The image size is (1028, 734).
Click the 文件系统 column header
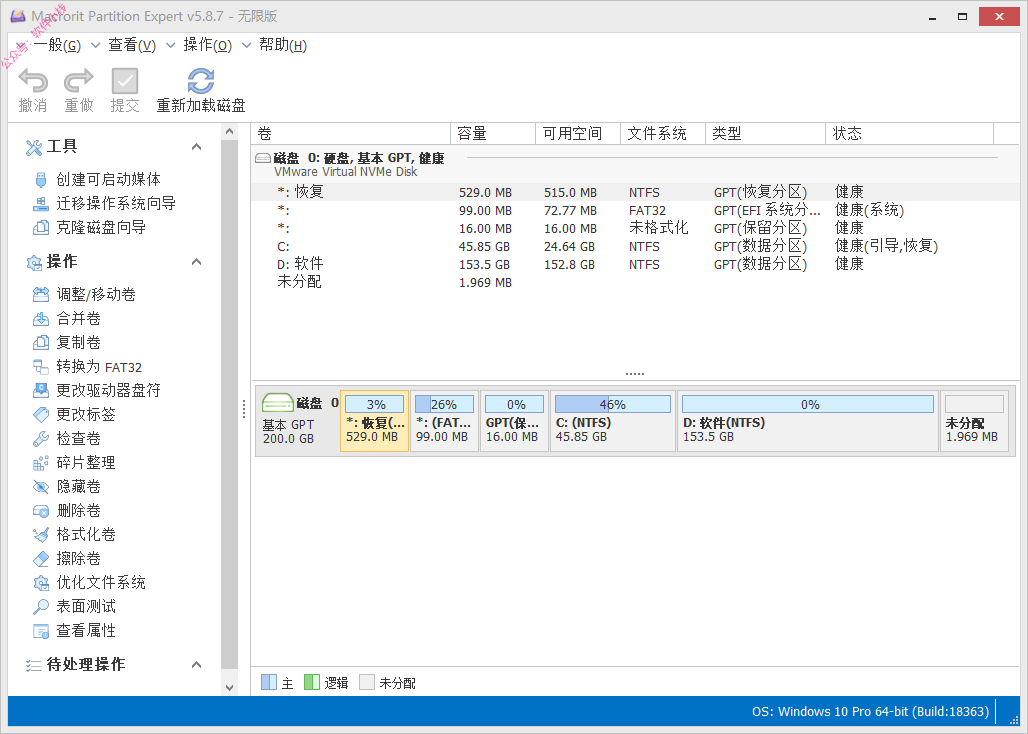[663, 134]
